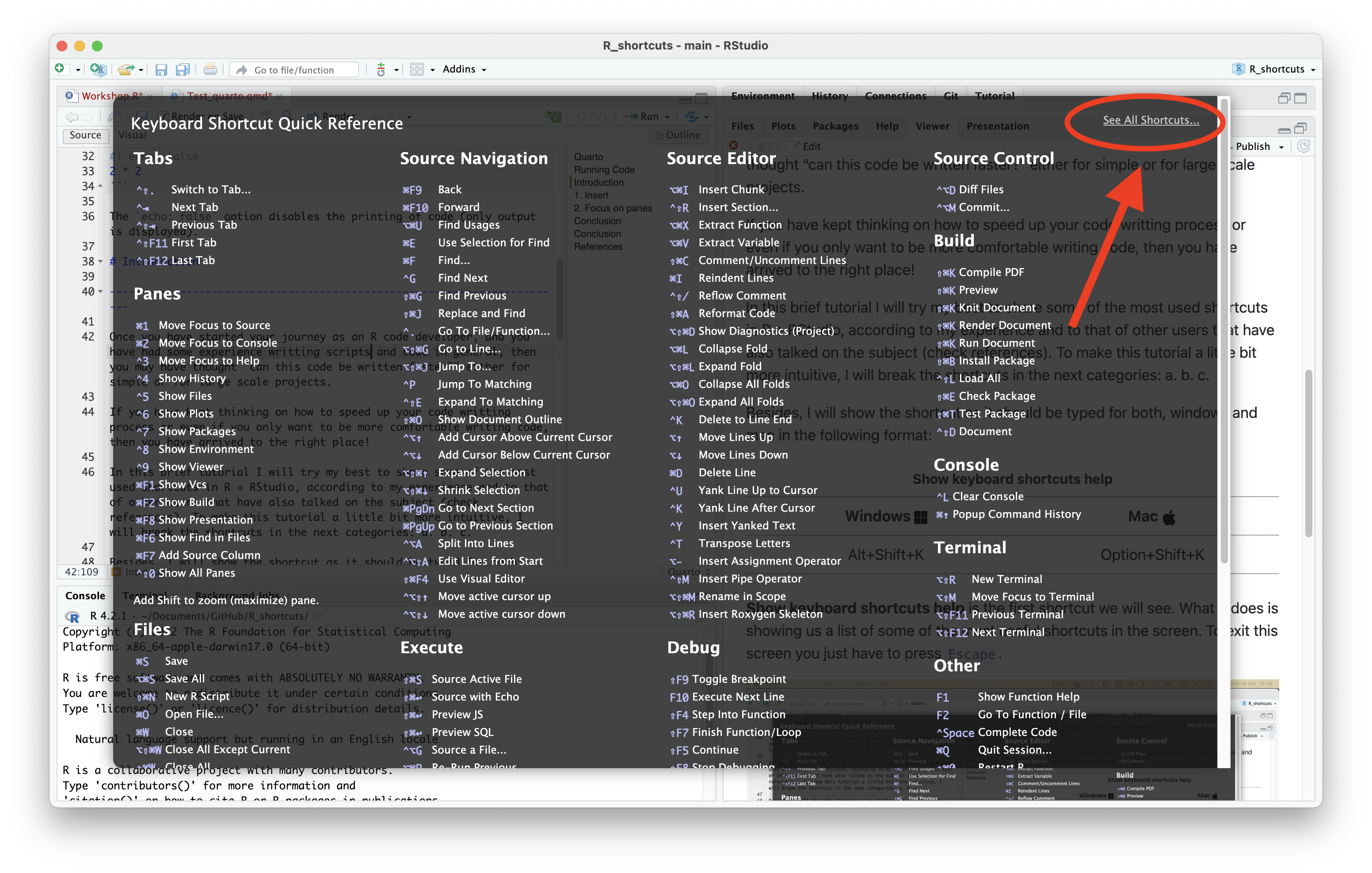This screenshot has width=1372, height=873.
Task: Switch to the Presentation tab
Action: click(998, 126)
